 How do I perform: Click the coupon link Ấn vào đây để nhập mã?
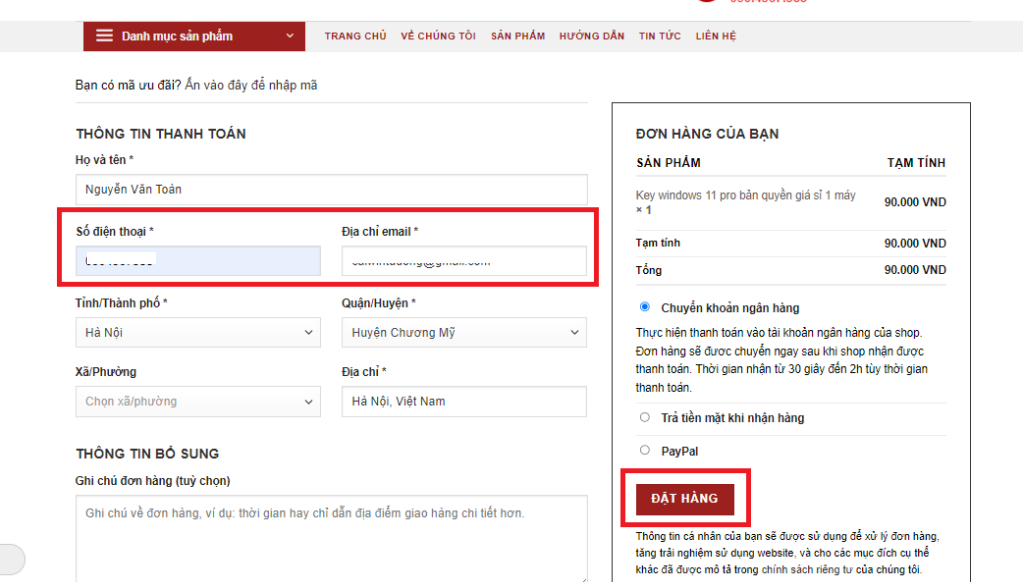251,85
